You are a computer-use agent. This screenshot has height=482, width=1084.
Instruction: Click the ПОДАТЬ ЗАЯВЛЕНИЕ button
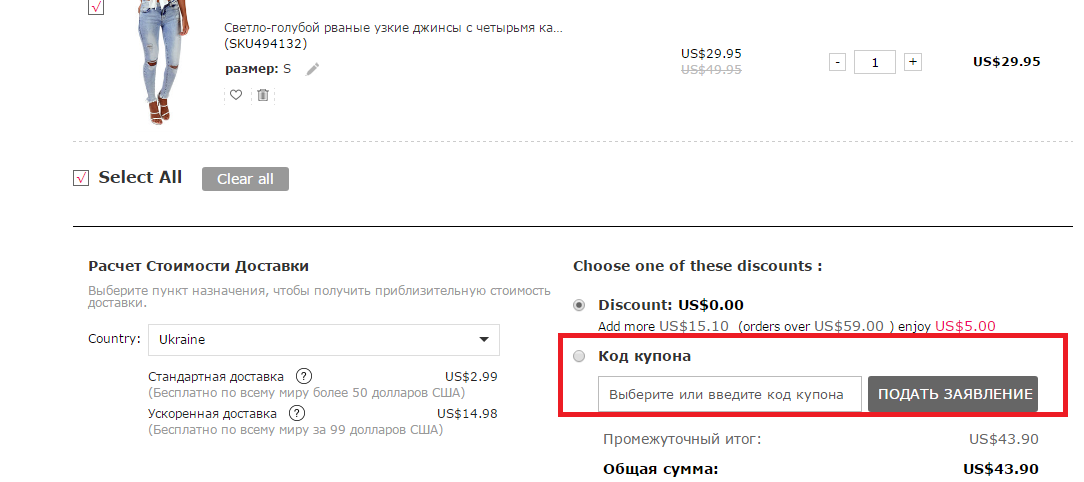(954, 394)
